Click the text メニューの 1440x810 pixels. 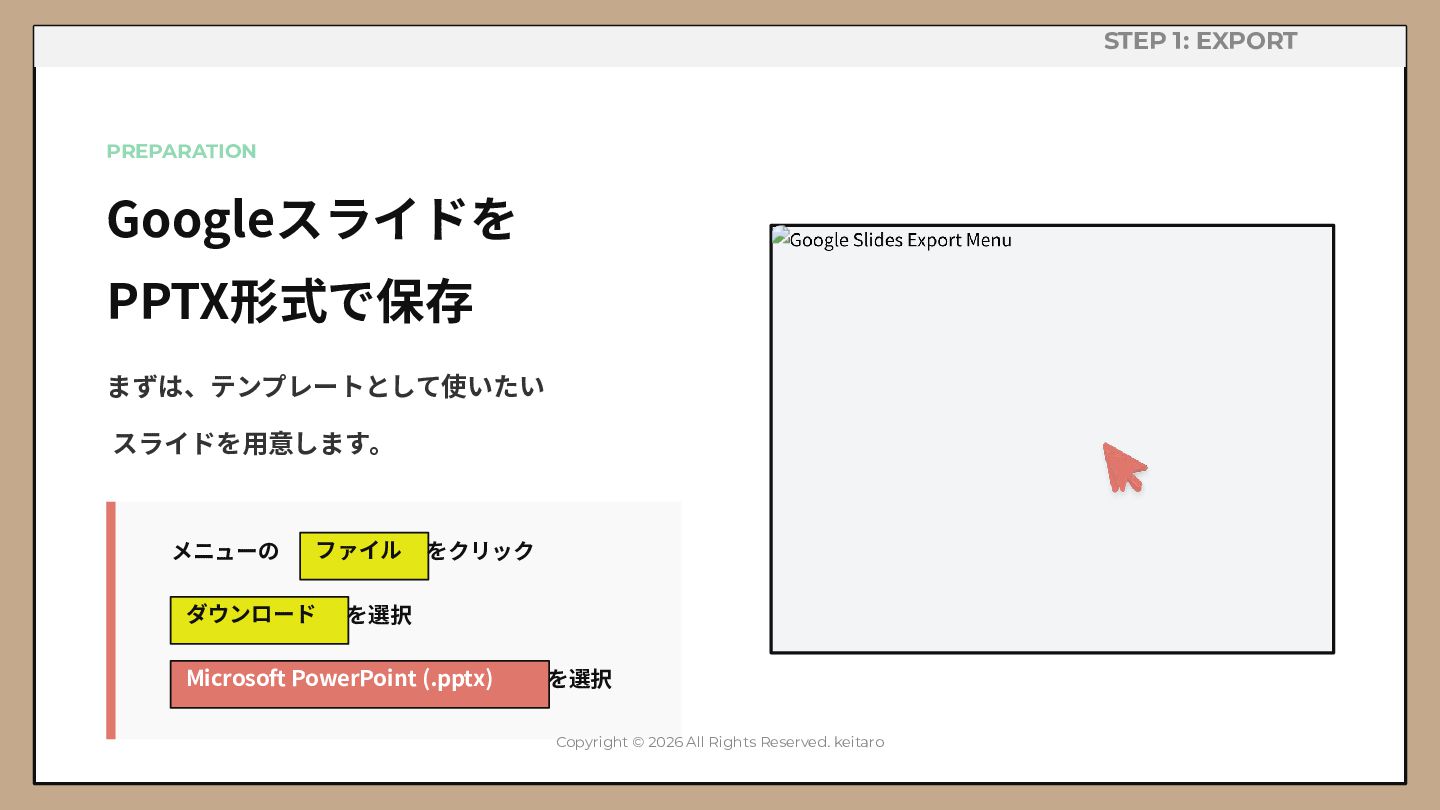pyautogui.click(x=225, y=551)
